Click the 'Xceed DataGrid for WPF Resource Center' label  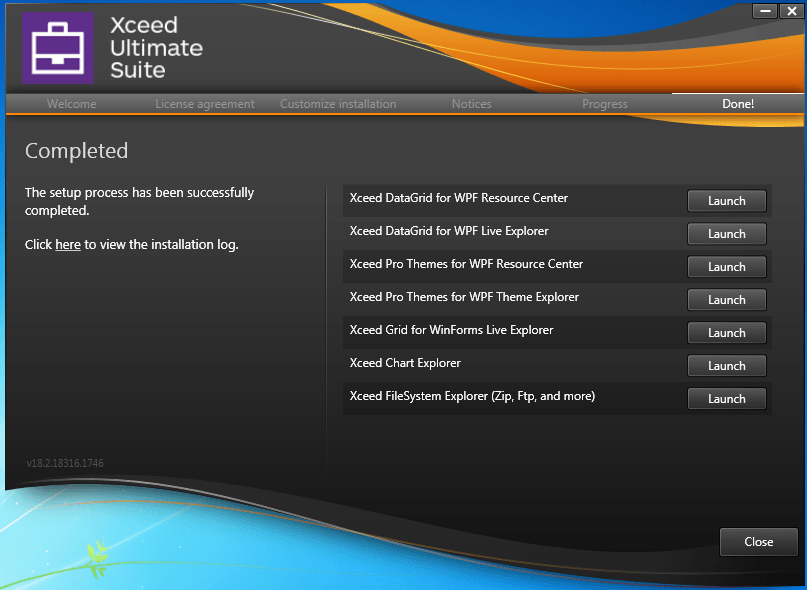[459, 198]
